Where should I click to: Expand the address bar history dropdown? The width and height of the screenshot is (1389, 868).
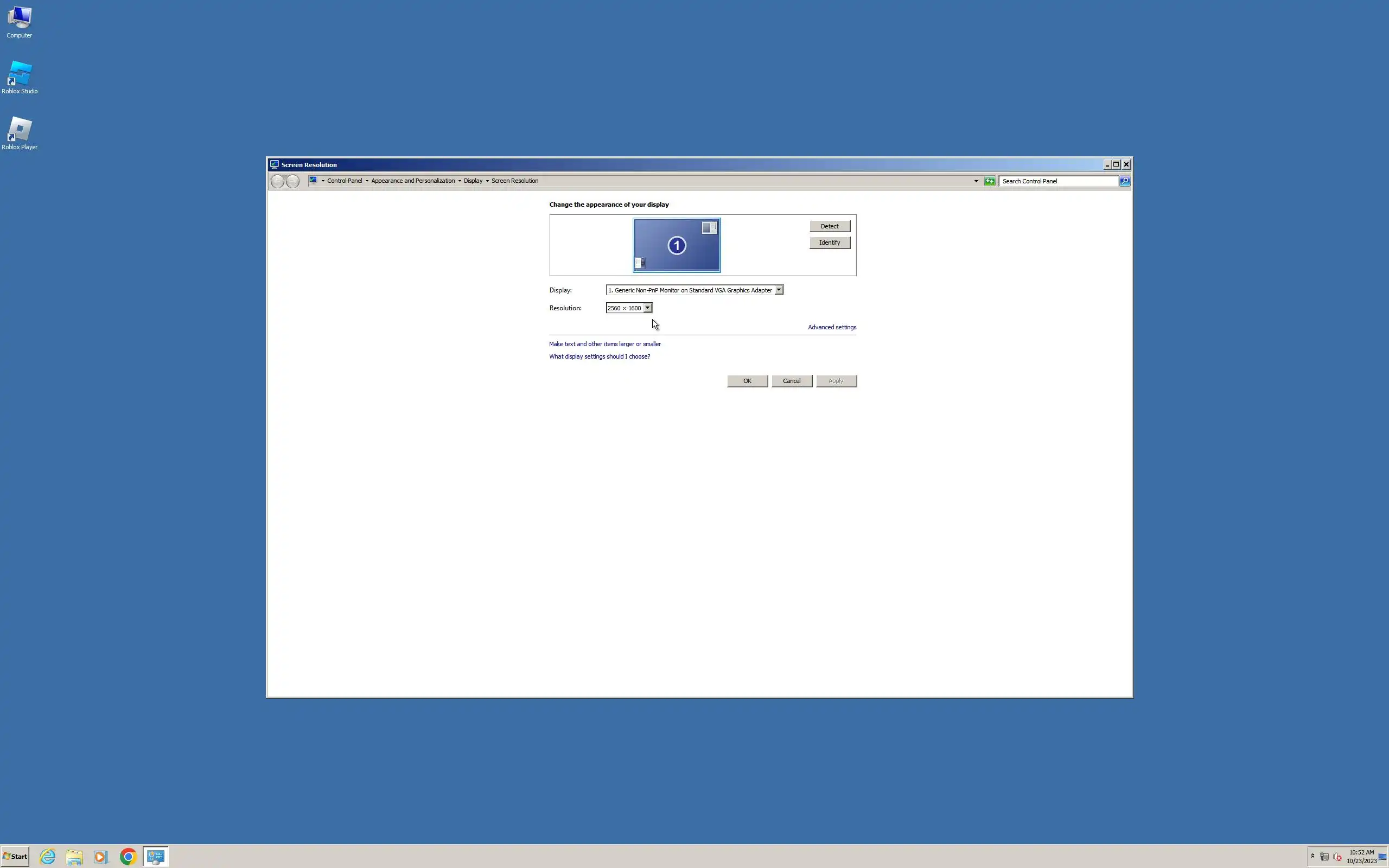(x=976, y=181)
